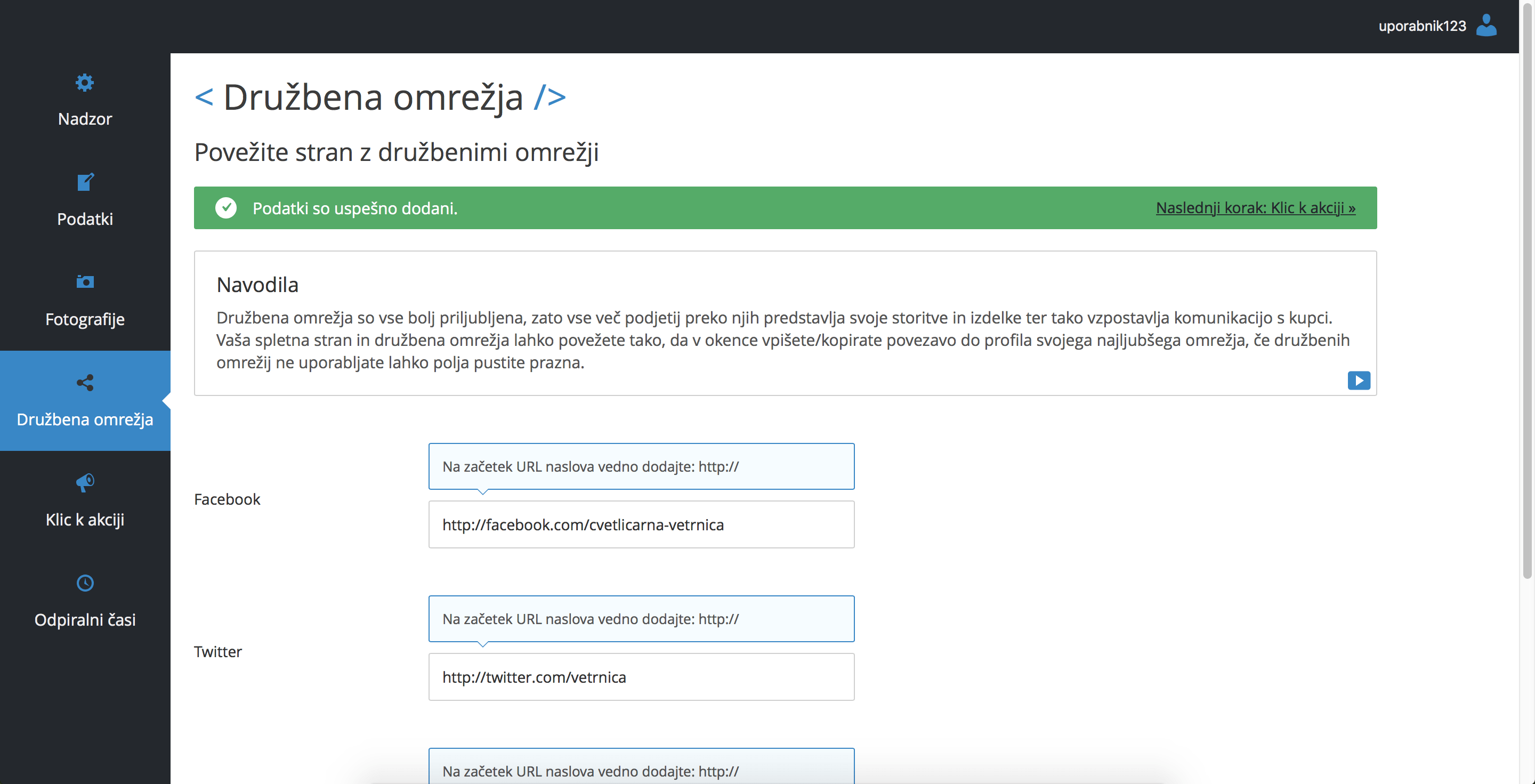Open the user profile avatar icon

coord(1486,26)
